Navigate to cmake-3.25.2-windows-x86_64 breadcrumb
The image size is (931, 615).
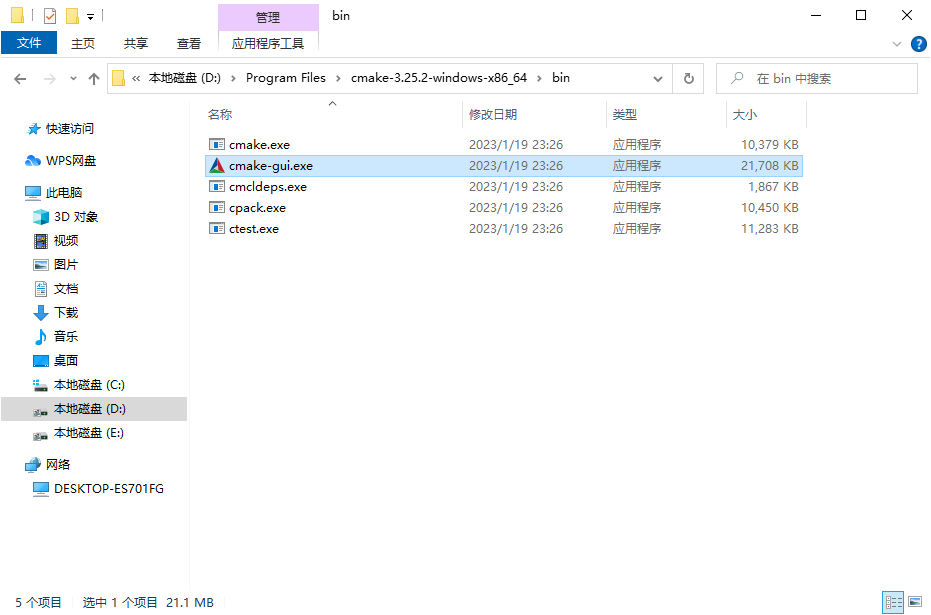click(439, 78)
